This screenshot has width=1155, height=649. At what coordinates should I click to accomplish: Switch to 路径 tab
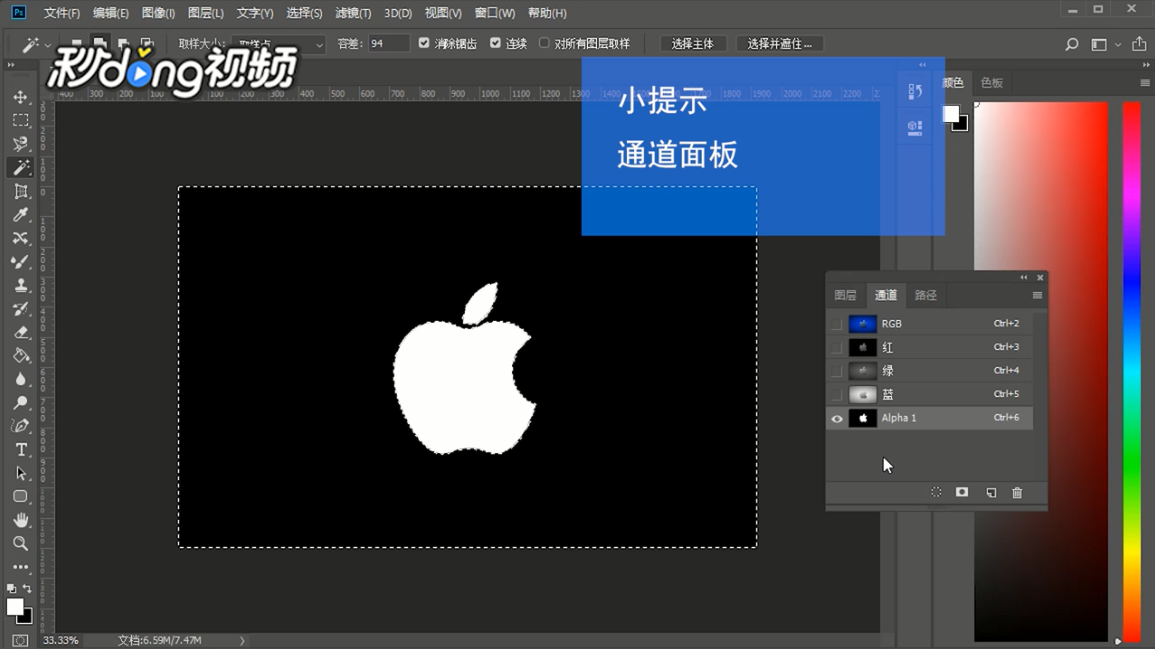tap(925, 295)
